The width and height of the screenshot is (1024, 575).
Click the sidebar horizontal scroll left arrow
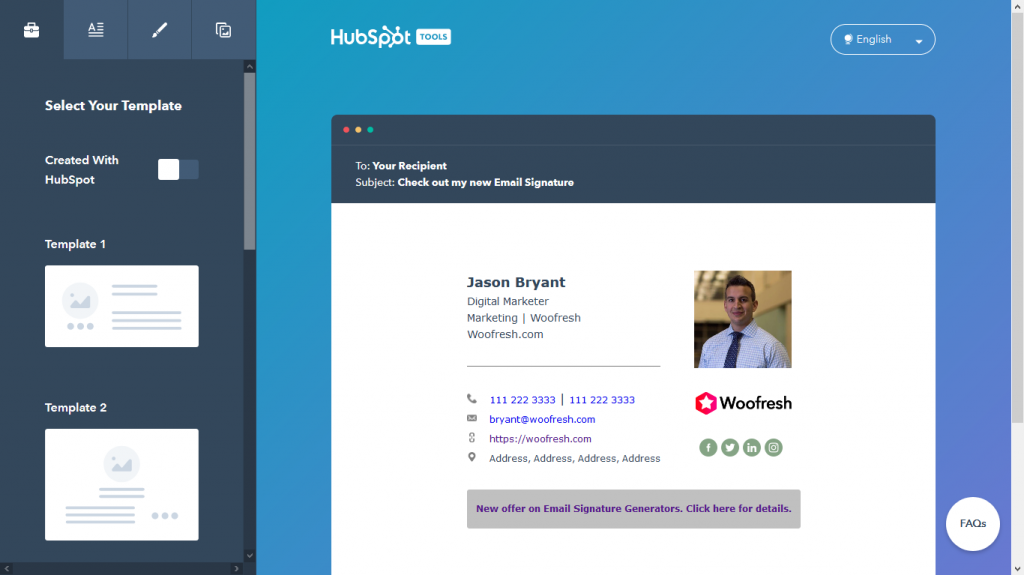click(7, 568)
